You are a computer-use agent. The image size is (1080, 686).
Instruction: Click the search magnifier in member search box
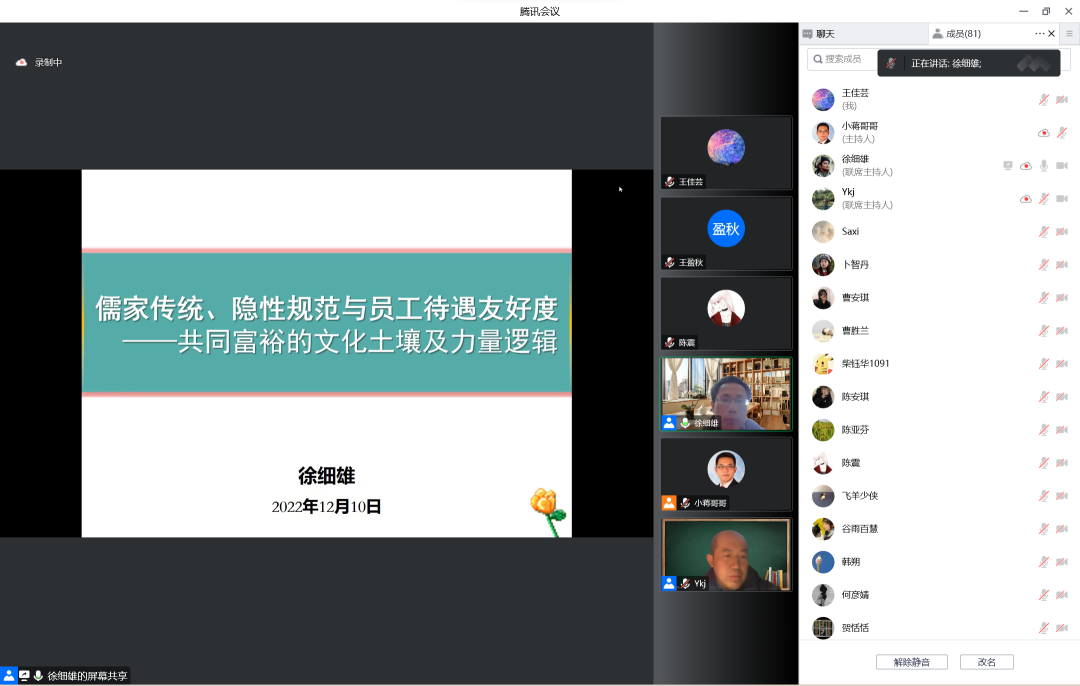click(817, 59)
